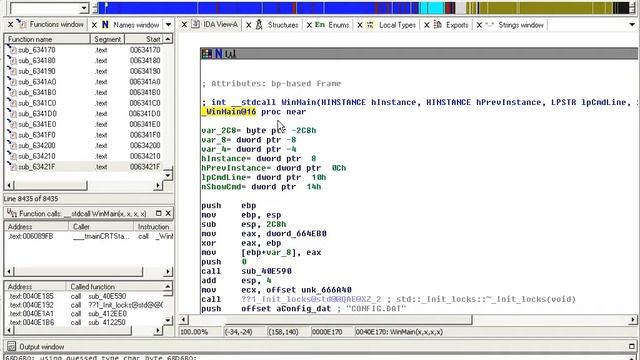Image resolution: width=640 pixels, height=360 pixels.
Task: Click the Exports tab icon
Action: [438, 24]
